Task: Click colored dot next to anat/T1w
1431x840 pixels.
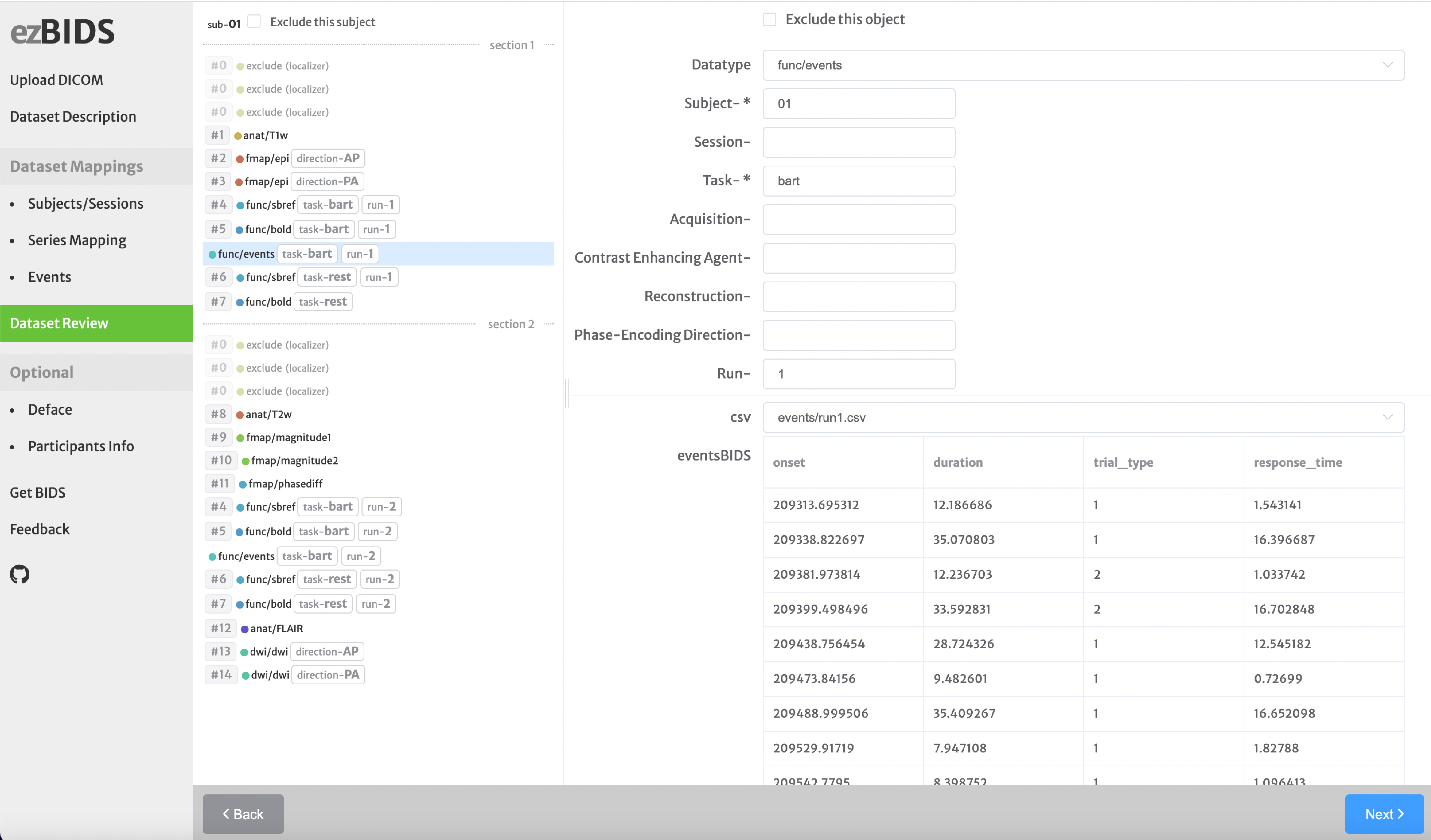Action: point(238,136)
